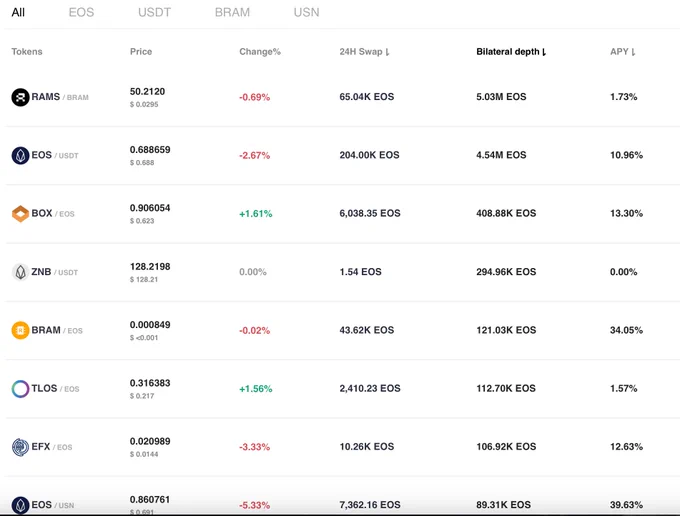Click 204.00K EOS swap volume

[369, 155]
